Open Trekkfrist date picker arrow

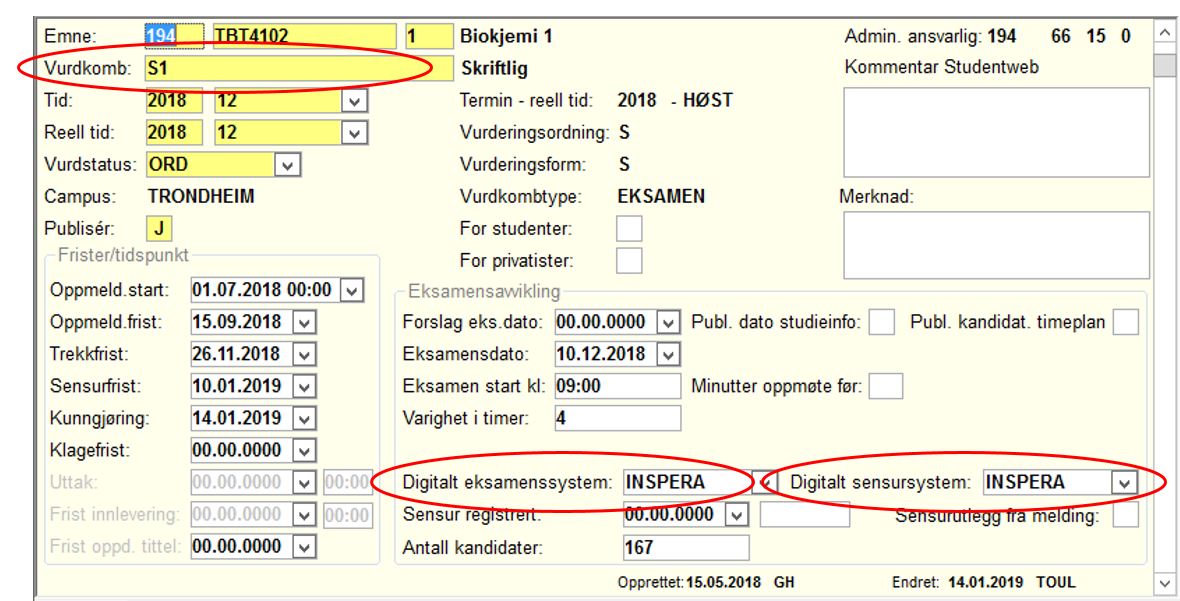(x=303, y=354)
